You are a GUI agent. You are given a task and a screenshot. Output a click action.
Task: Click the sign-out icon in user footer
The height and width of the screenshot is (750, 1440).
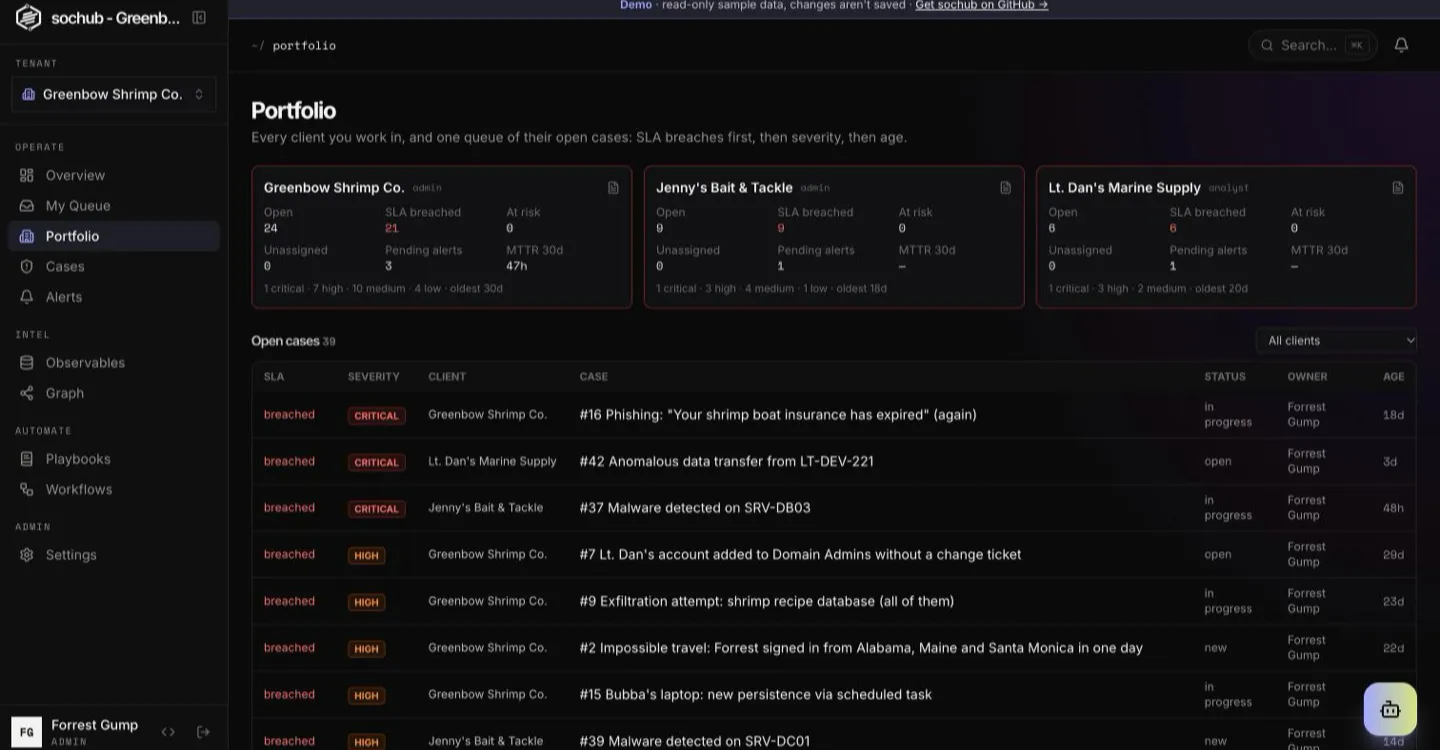203,732
